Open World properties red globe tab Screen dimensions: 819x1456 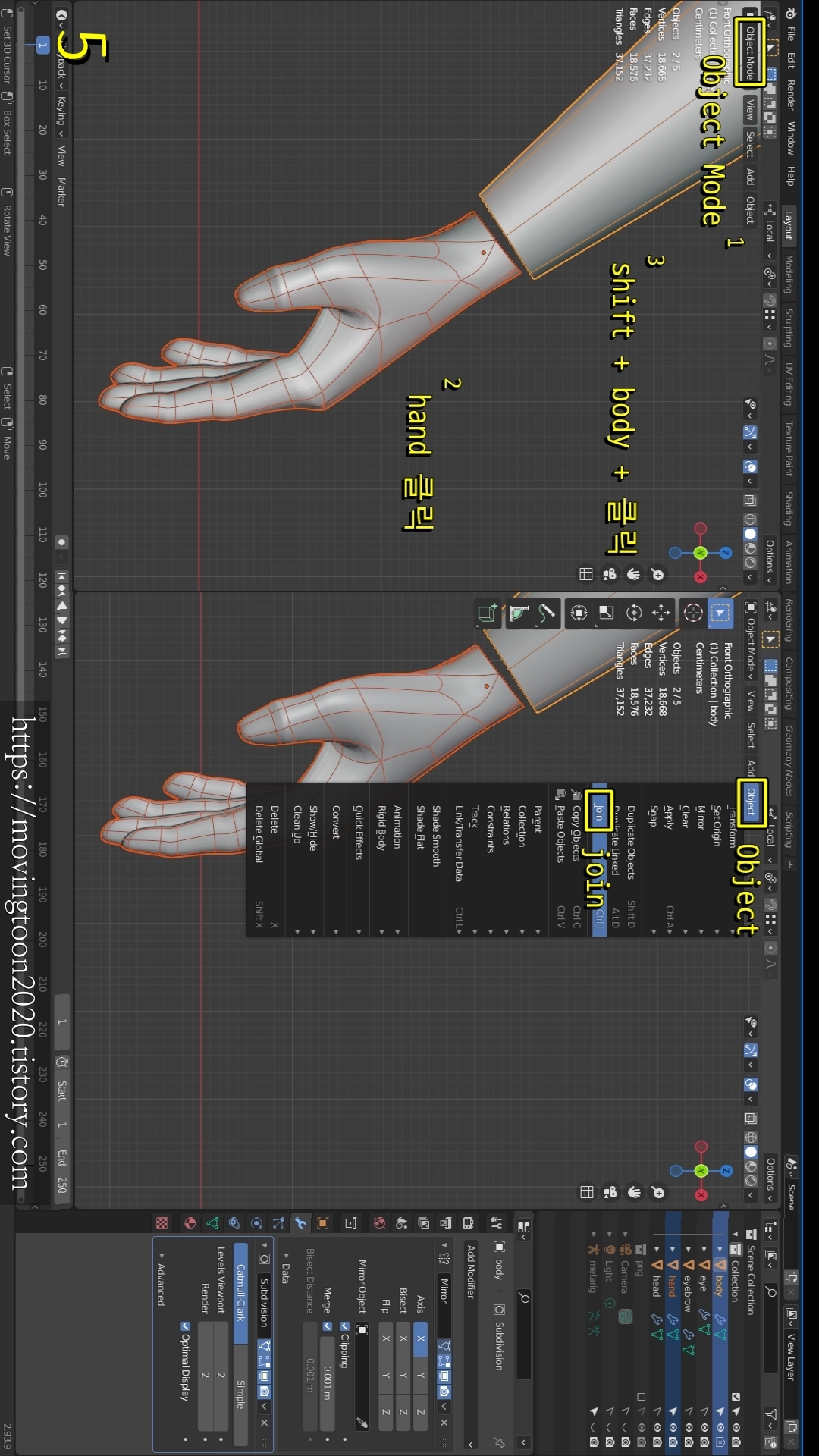(x=379, y=1222)
